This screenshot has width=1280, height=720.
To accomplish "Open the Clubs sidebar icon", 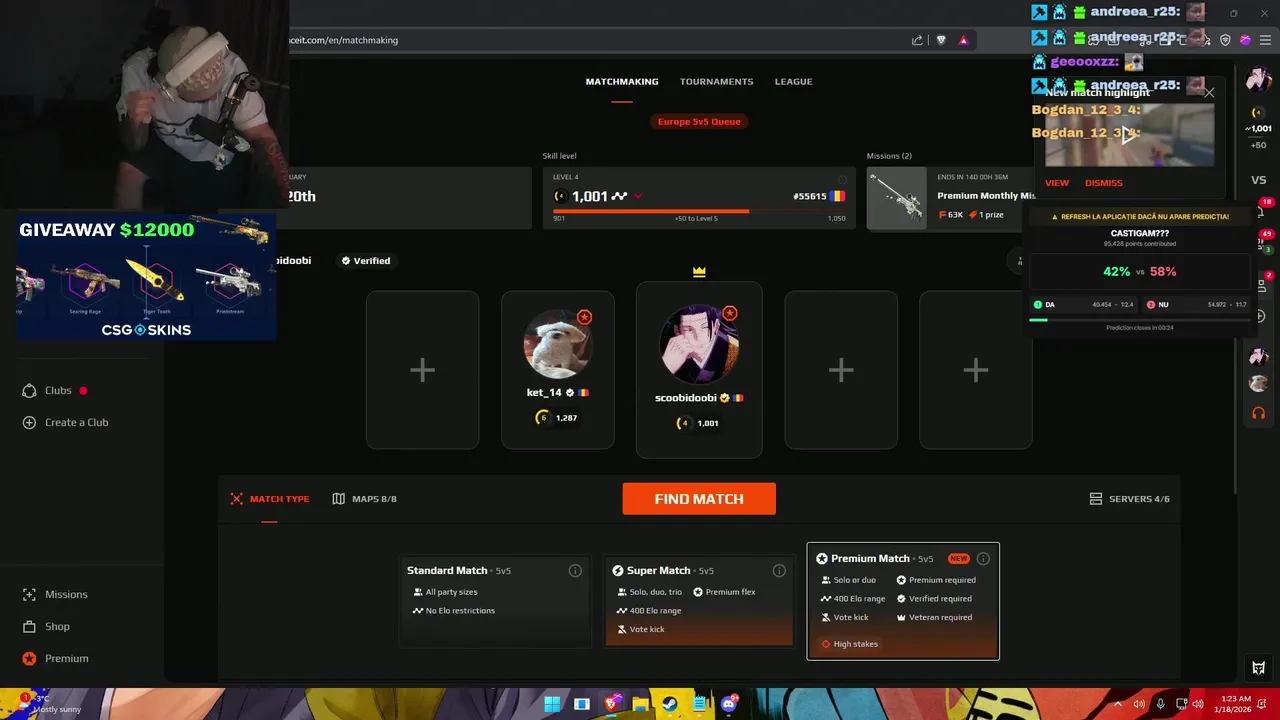I will [x=29, y=391].
